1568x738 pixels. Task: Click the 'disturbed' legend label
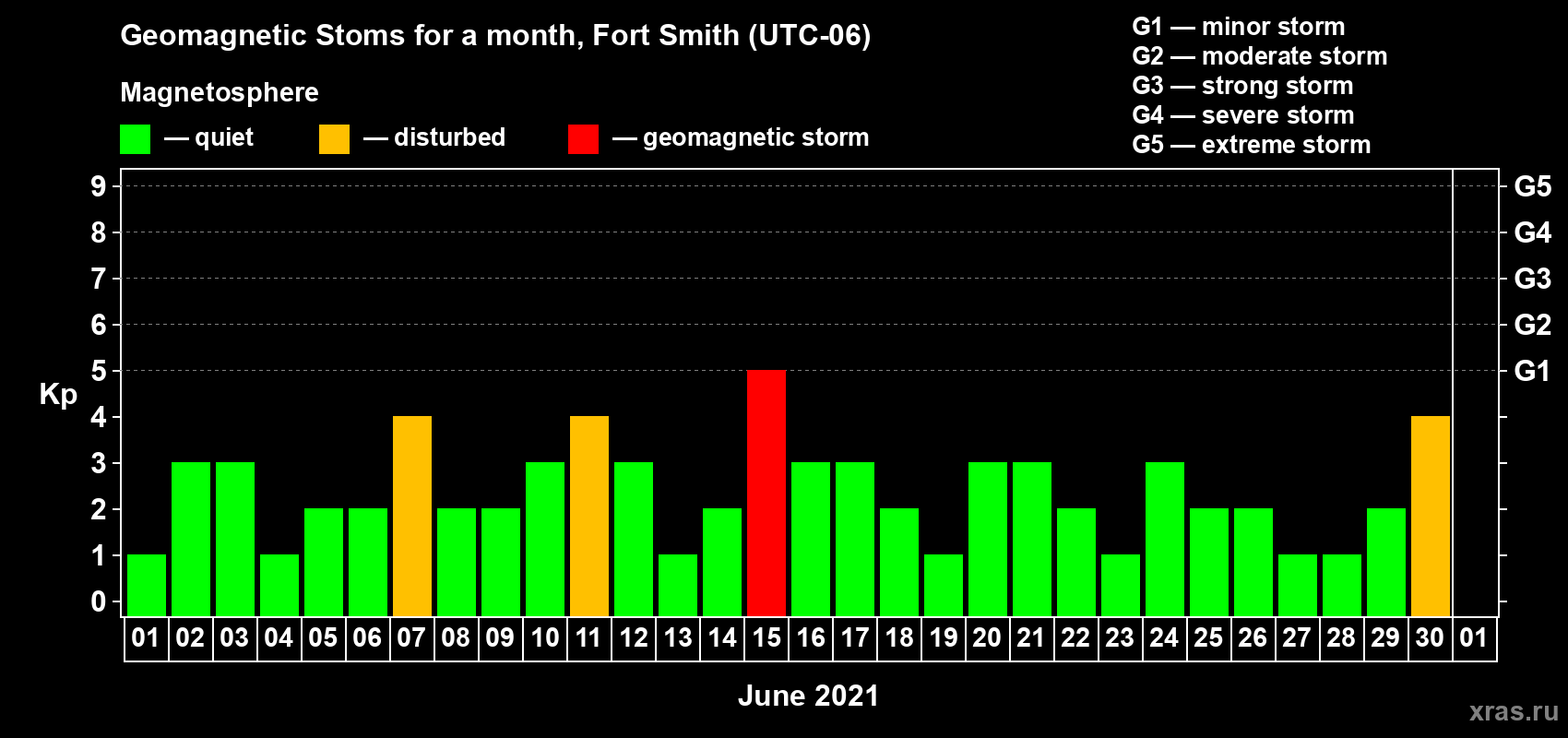point(450,137)
